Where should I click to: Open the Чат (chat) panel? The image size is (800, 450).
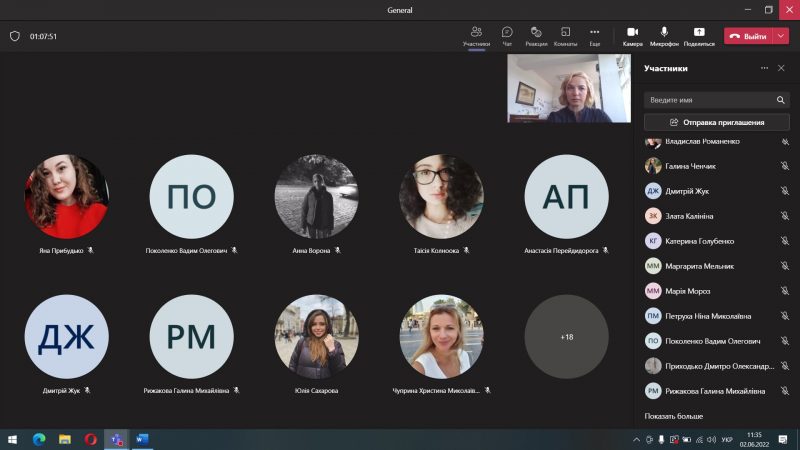[x=507, y=36]
